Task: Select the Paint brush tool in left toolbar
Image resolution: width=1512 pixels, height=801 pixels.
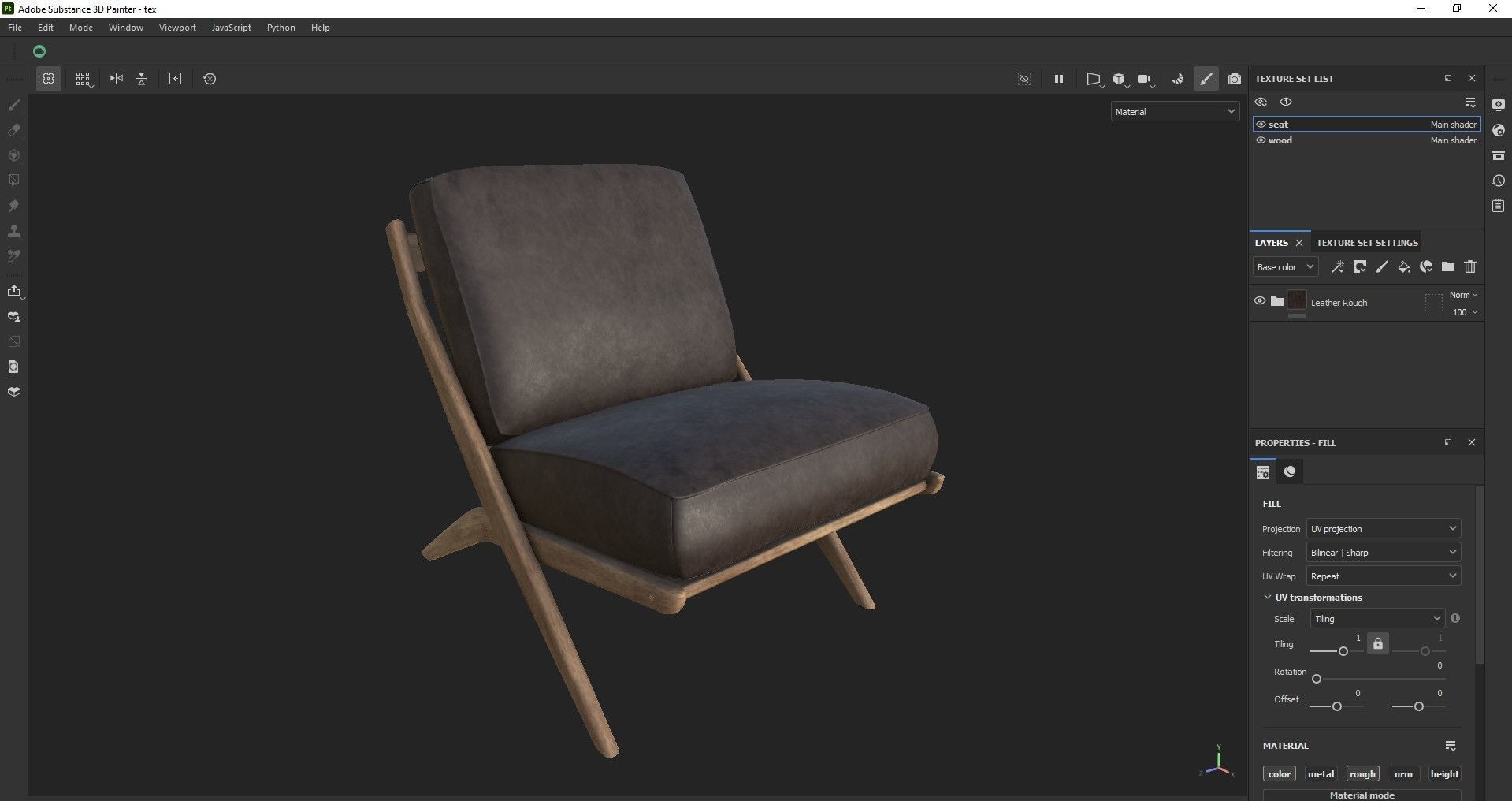Action: coord(13,105)
